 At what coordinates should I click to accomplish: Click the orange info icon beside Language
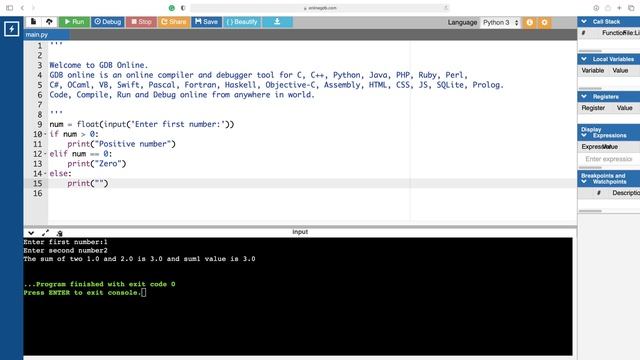coord(529,22)
